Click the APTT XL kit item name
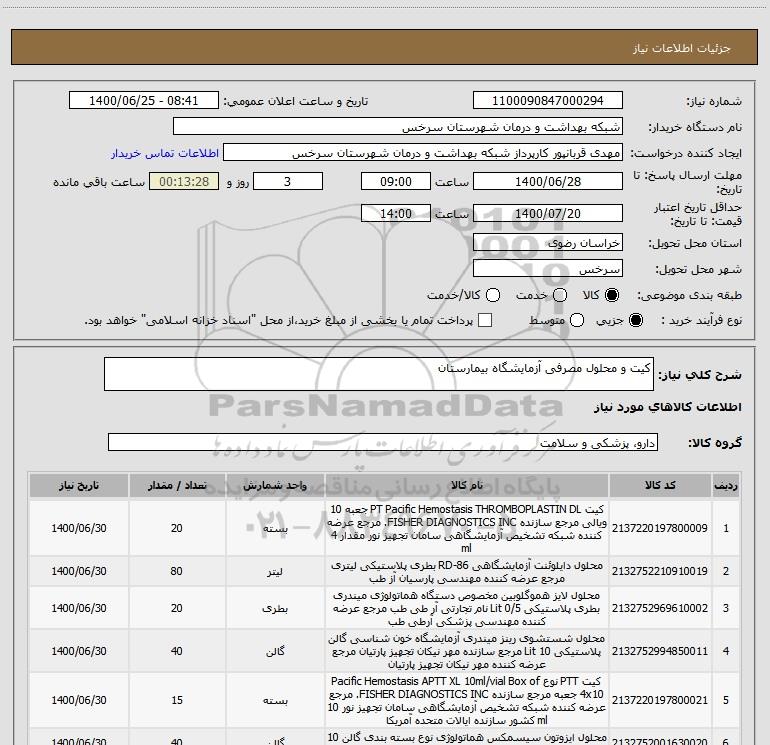This screenshot has width=770, height=745. point(467,700)
